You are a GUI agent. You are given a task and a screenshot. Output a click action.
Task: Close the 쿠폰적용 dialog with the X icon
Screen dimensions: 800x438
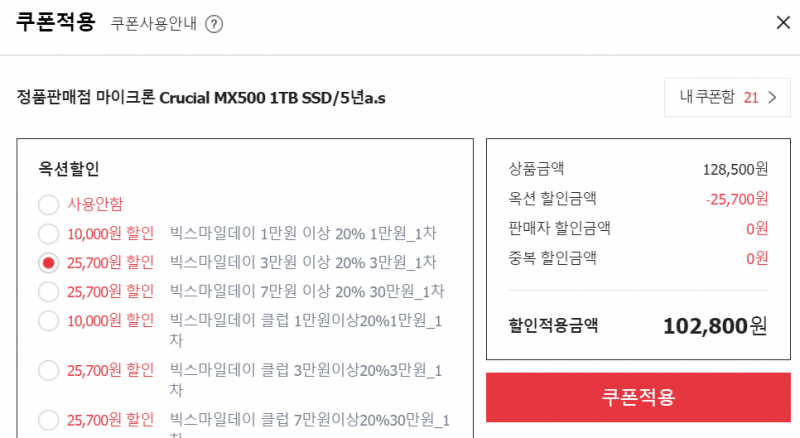783,22
